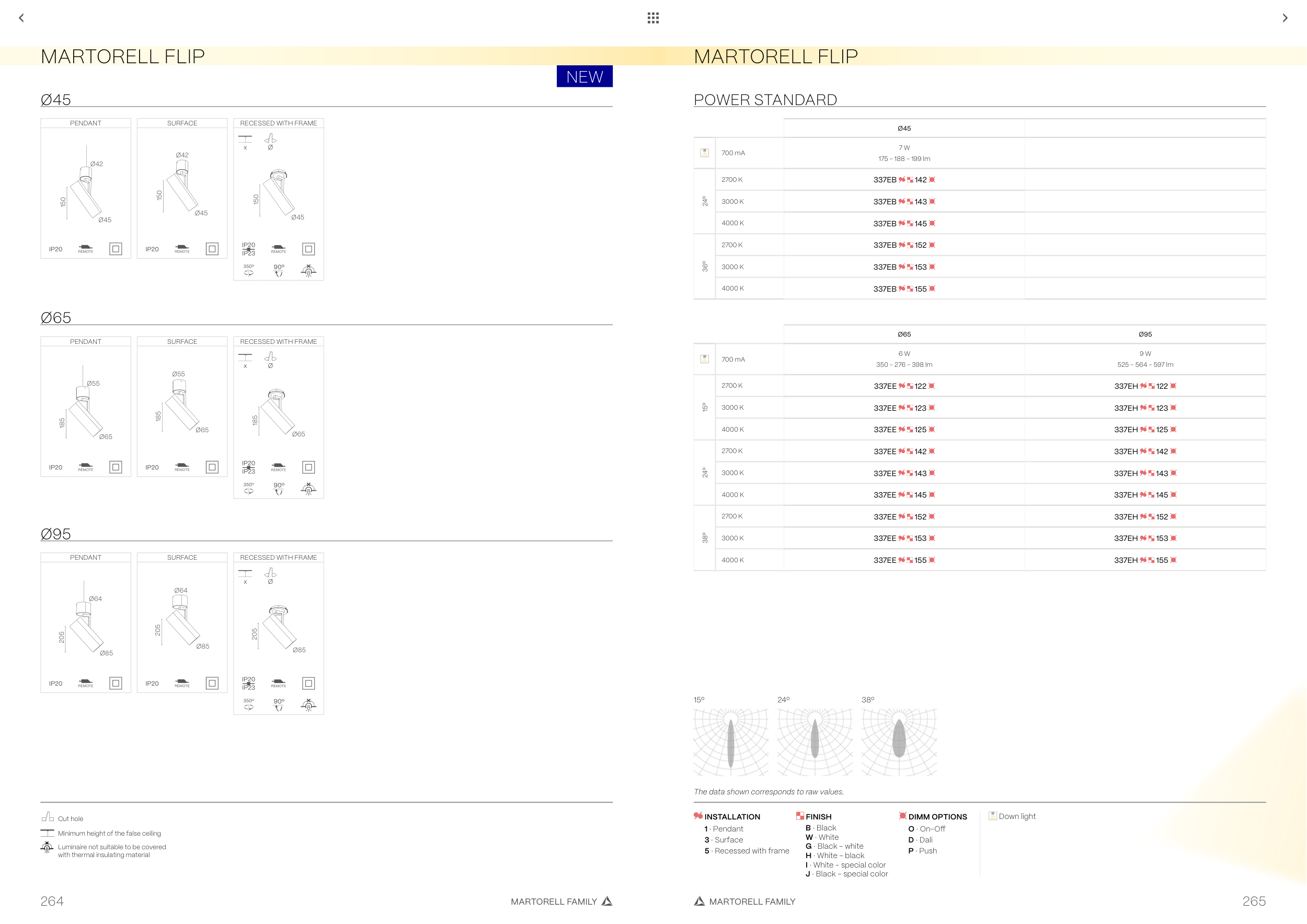Click the thermal insulation warning legend icon

[47, 848]
